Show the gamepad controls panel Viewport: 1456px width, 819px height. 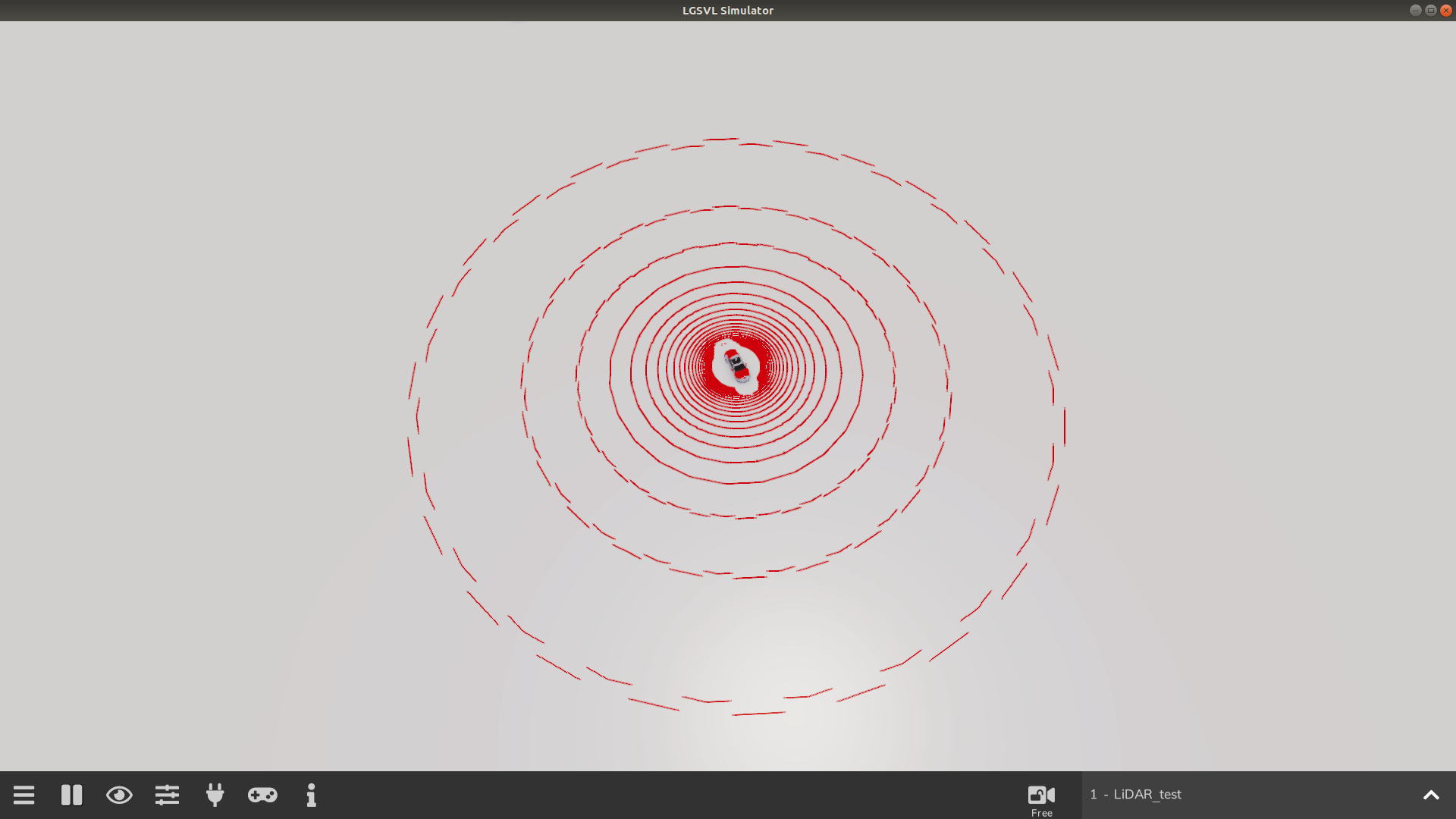(262, 795)
